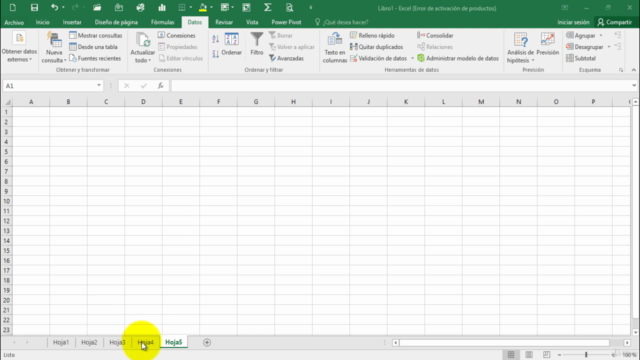Screen dimensions: 640x360
Task: Open the Name Box dropdown
Action: pyautogui.click(x=99, y=85)
